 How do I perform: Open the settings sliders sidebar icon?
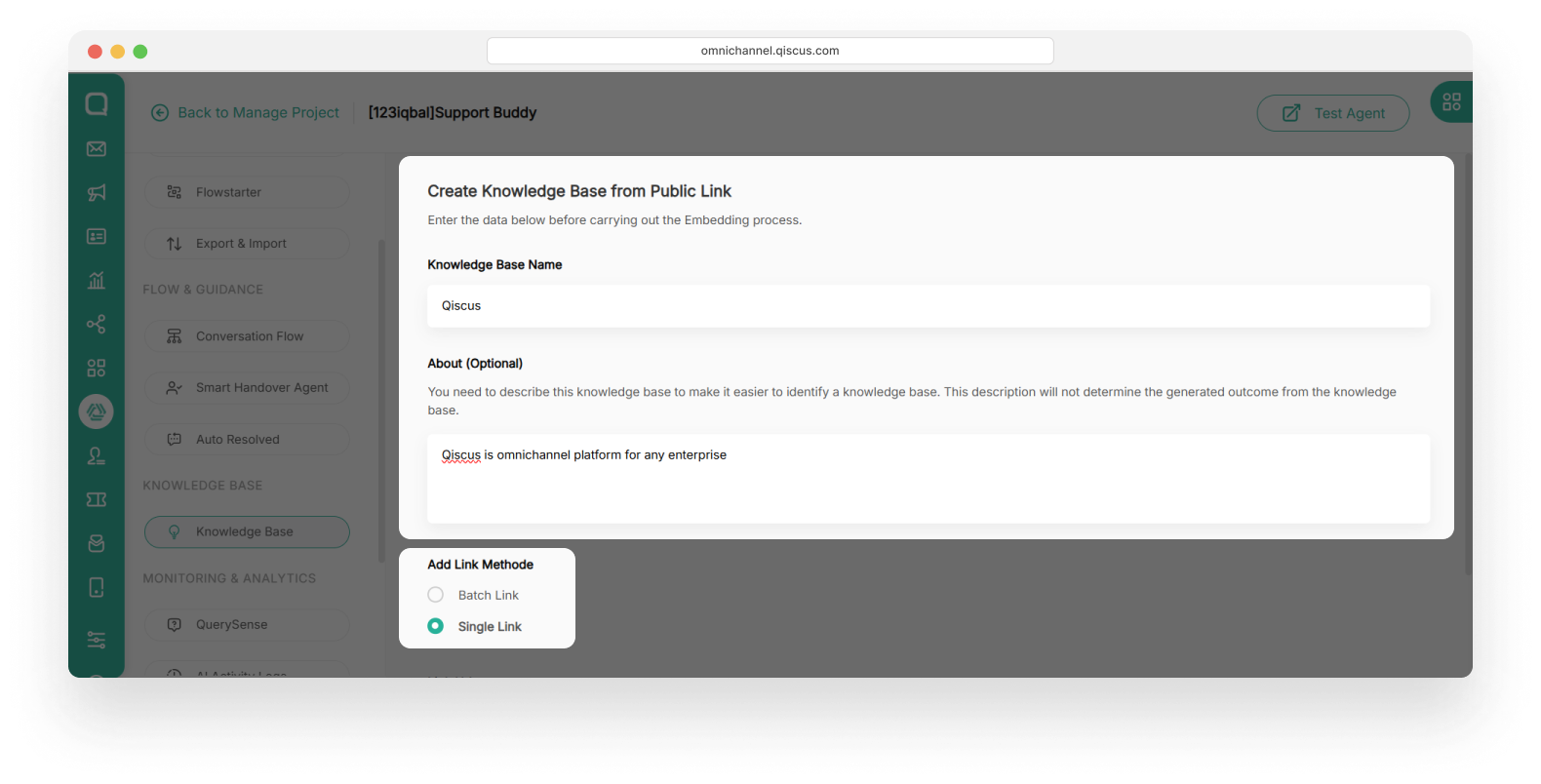pos(97,640)
